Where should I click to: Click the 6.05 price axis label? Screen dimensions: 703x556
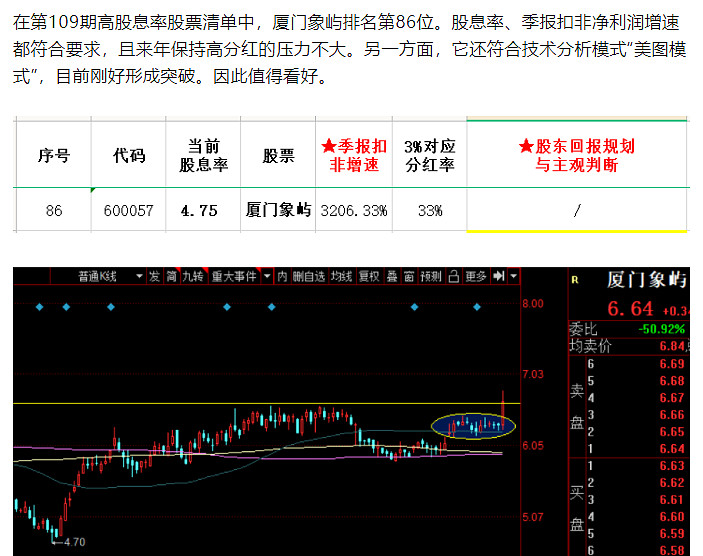(x=533, y=445)
